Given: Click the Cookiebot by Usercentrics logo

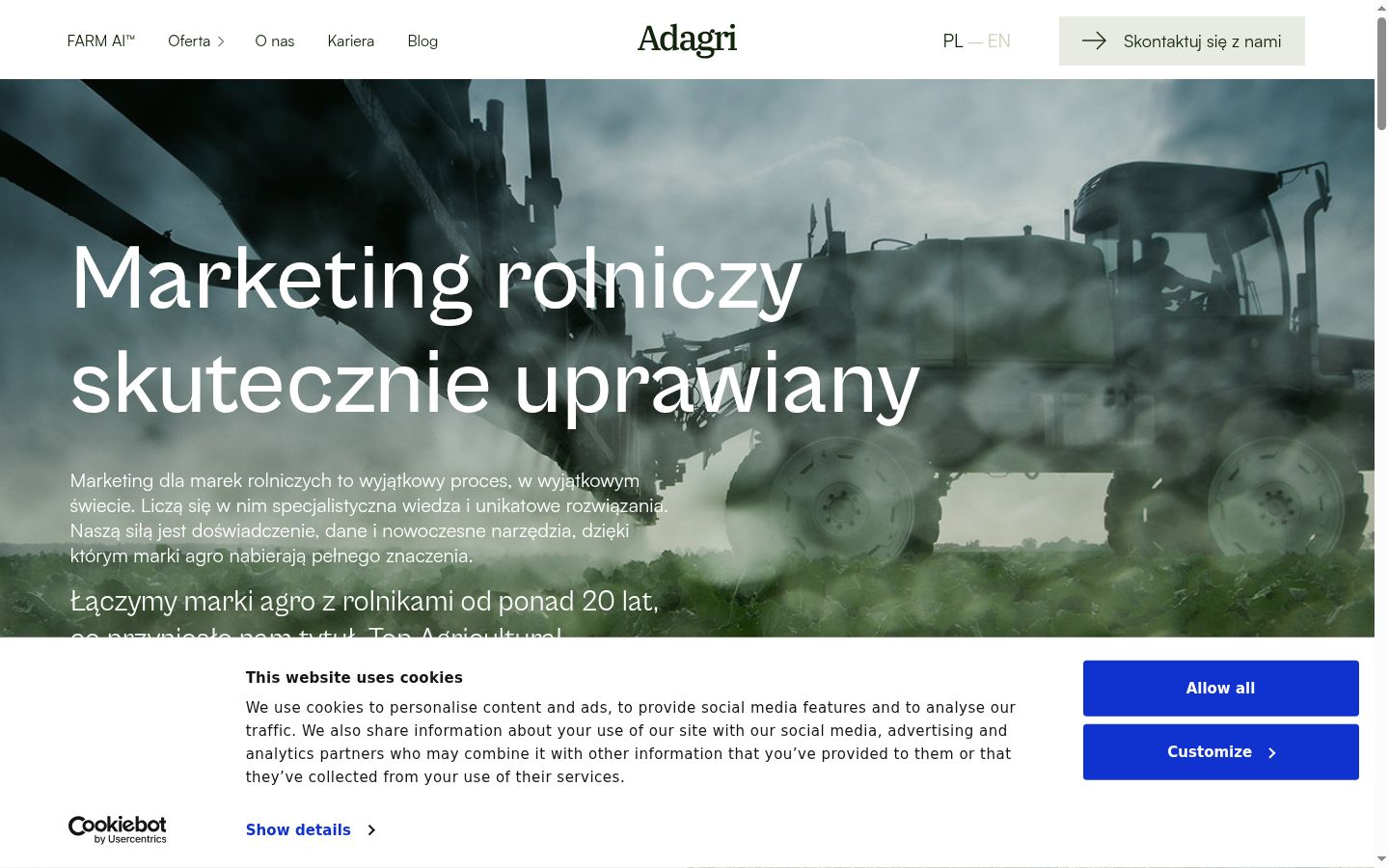Looking at the screenshot, I should (117, 829).
